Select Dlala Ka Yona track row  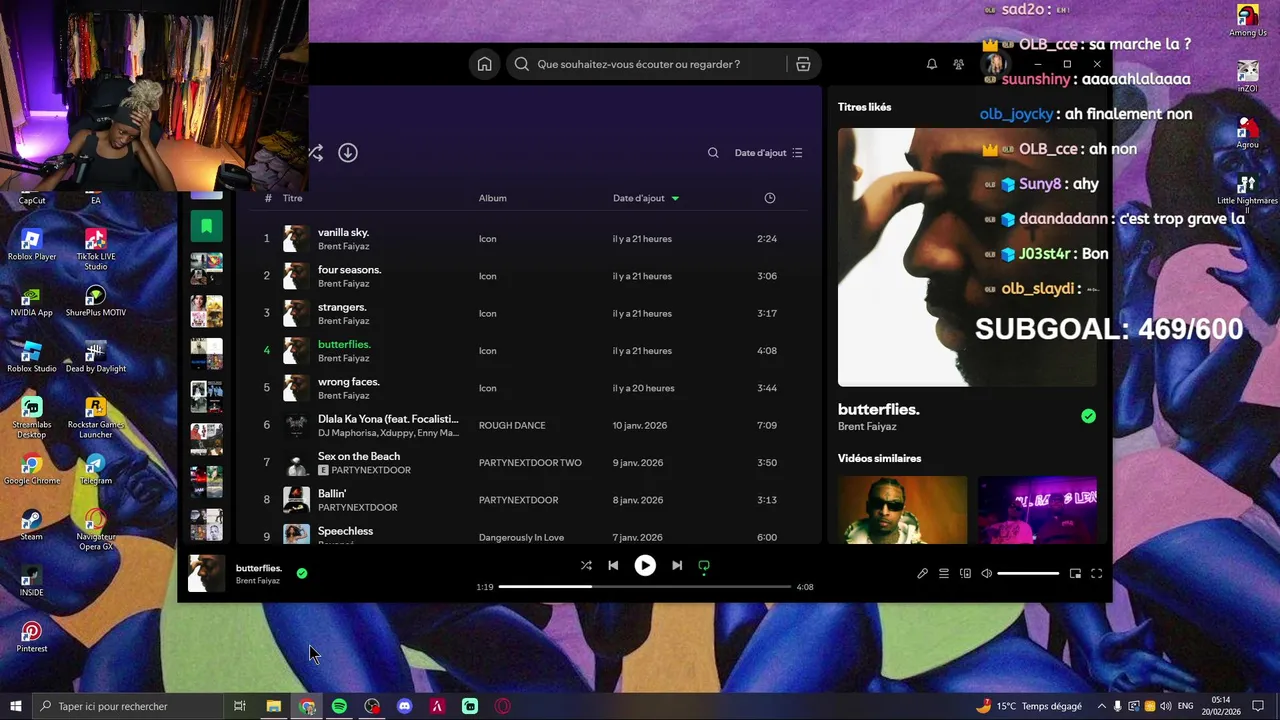(528, 425)
